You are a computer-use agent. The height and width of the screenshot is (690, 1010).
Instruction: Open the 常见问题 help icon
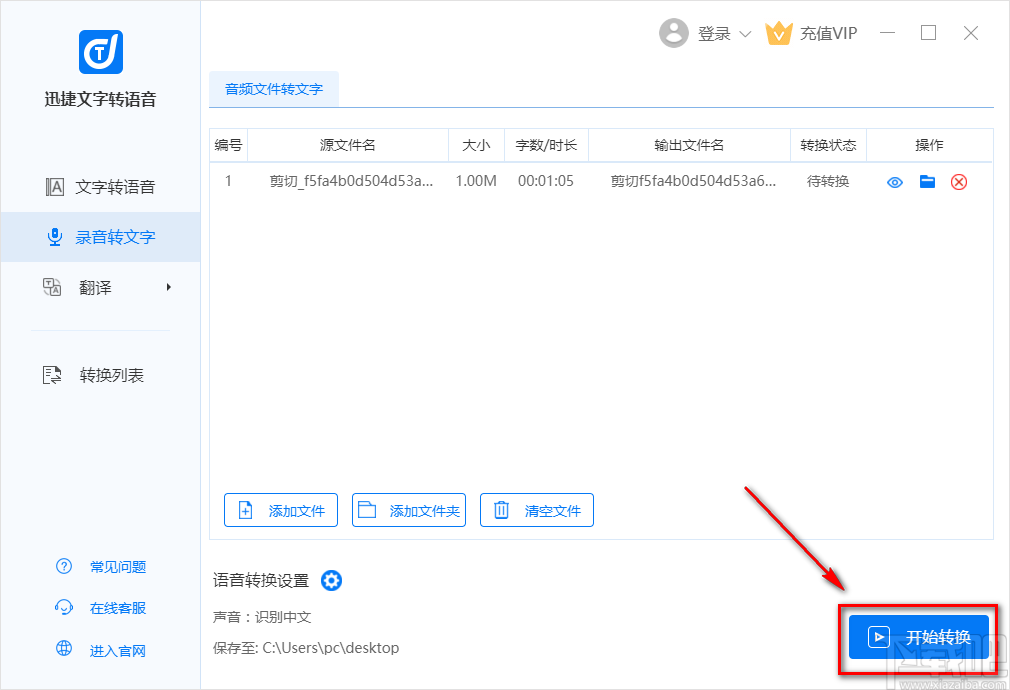pos(63,566)
